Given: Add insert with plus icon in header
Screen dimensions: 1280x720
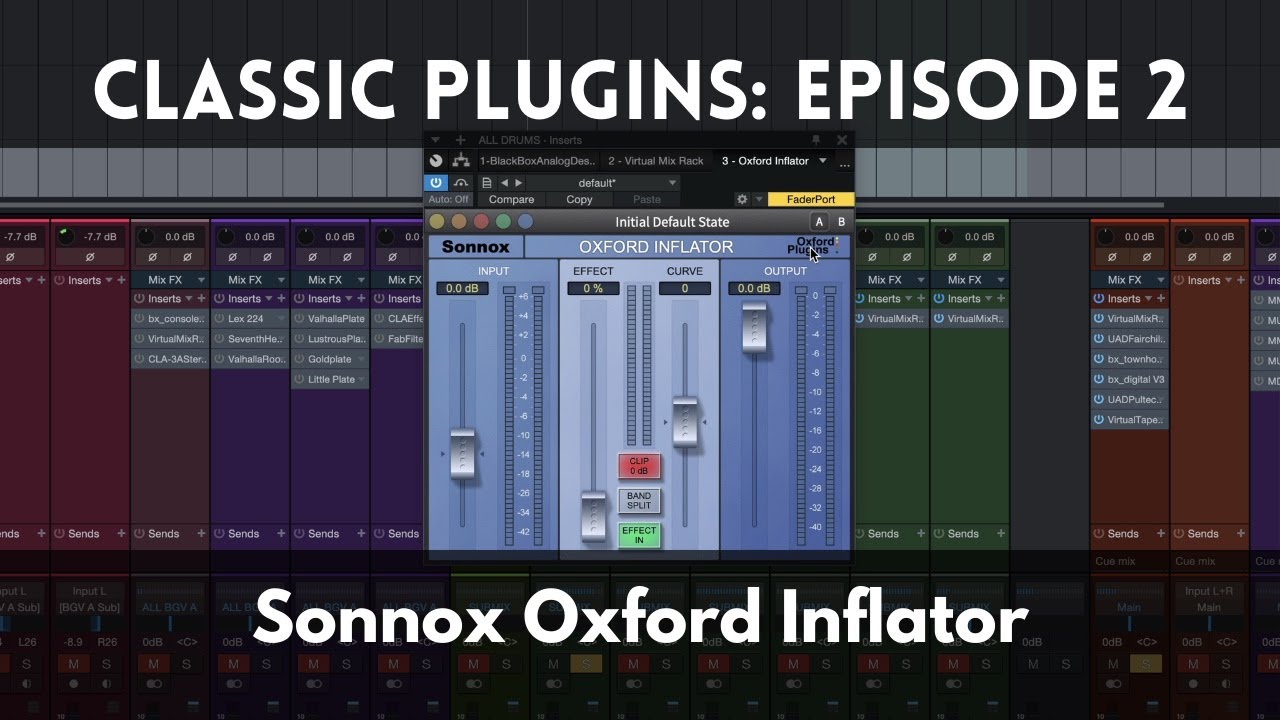Looking at the screenshot, I should [x=460, y=140].
